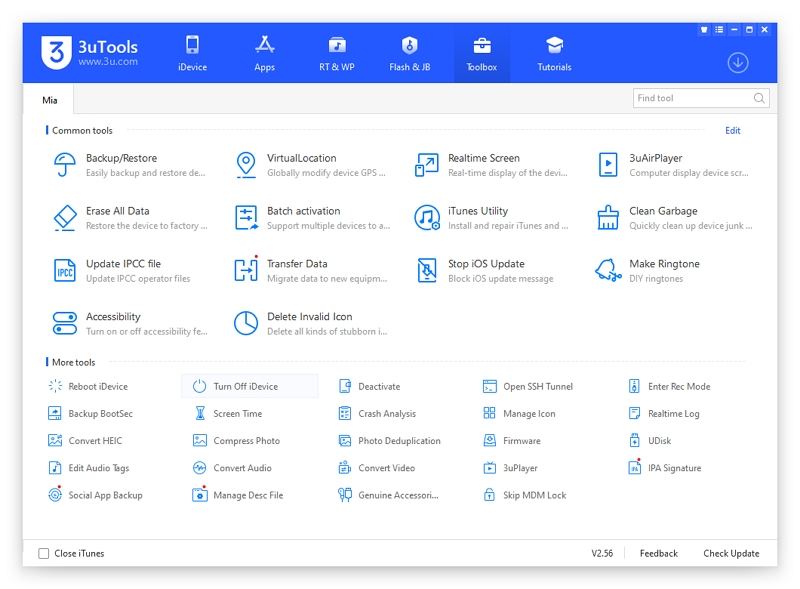Open the Realtime Screen tool icon
Image resolution: width=800 pixels, height=589 pixels.
point(427,165)
